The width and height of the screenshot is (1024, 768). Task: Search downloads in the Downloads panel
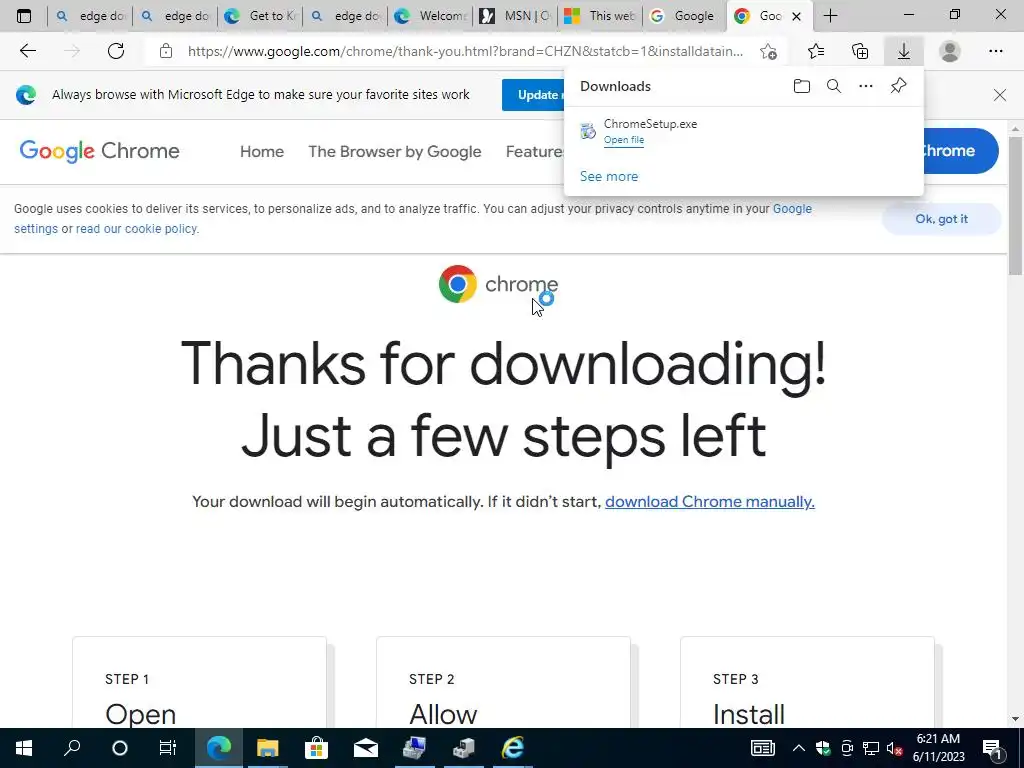point(834,86)
